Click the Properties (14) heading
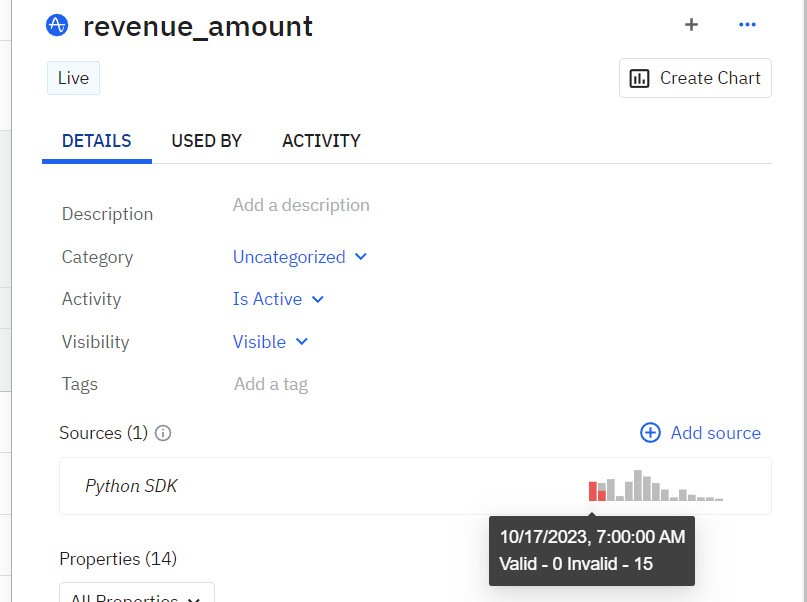 pos(118,559)
